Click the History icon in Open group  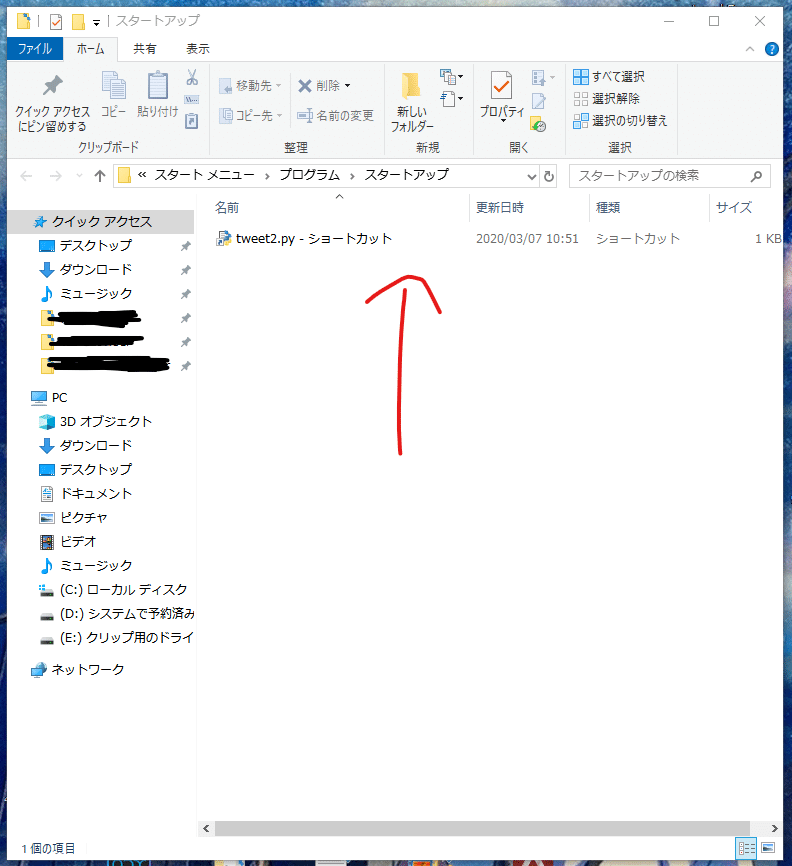click(538, 124)
